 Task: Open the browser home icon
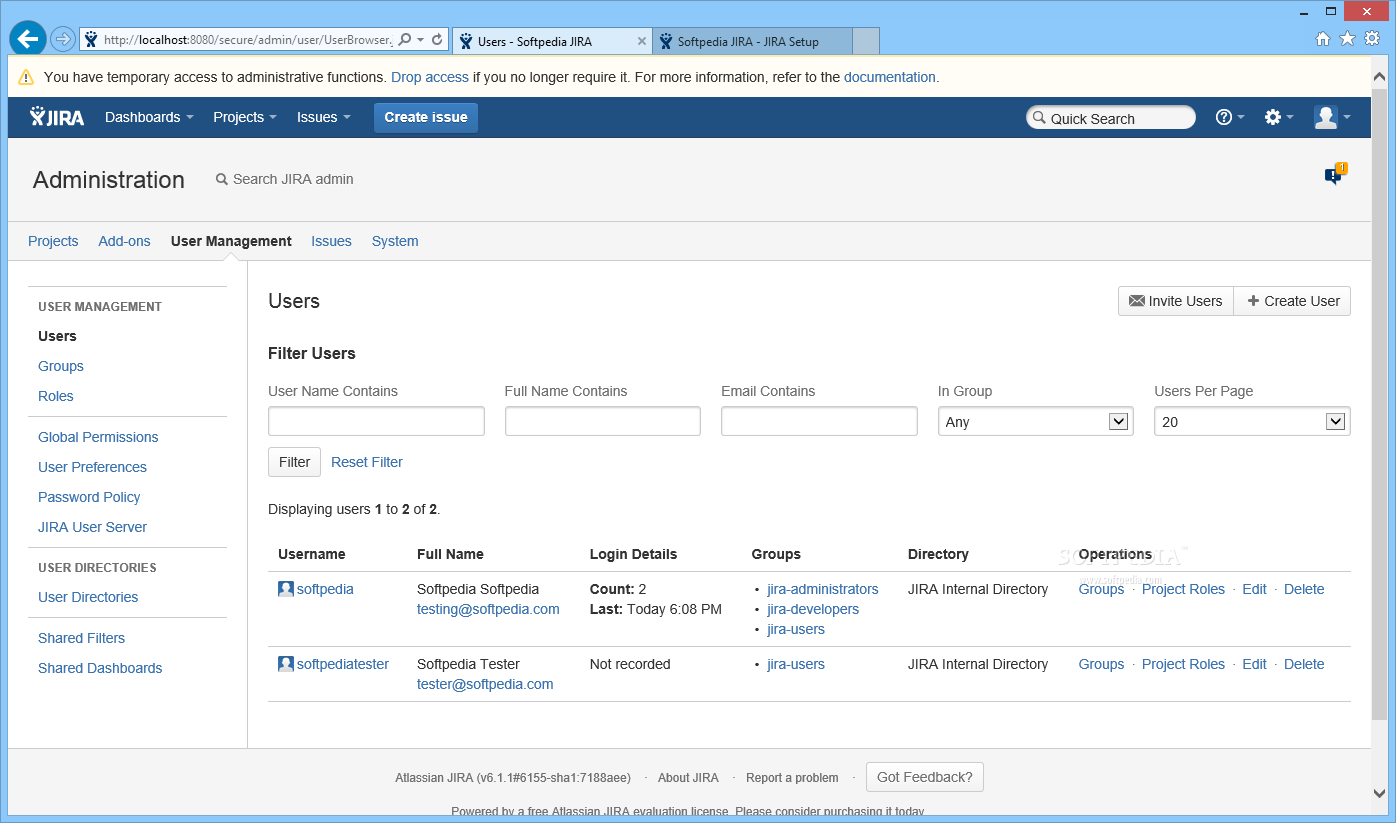pyautogui.click(x=1323, y=39)
